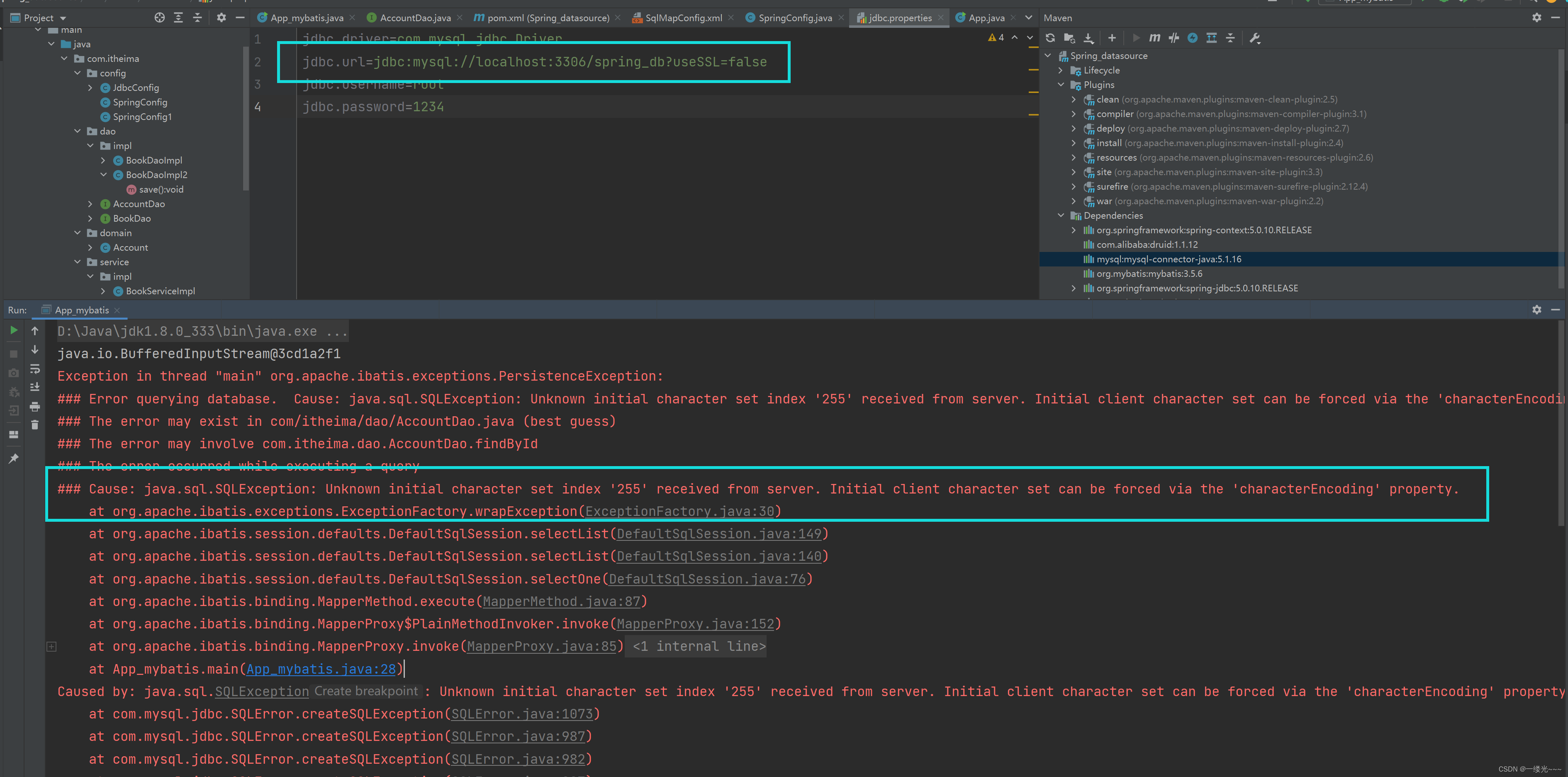This screenshot has height=777, width=1568.
Task: Click Execute Maven Goal 'm' icon
Action: (x=1154, y=38)
